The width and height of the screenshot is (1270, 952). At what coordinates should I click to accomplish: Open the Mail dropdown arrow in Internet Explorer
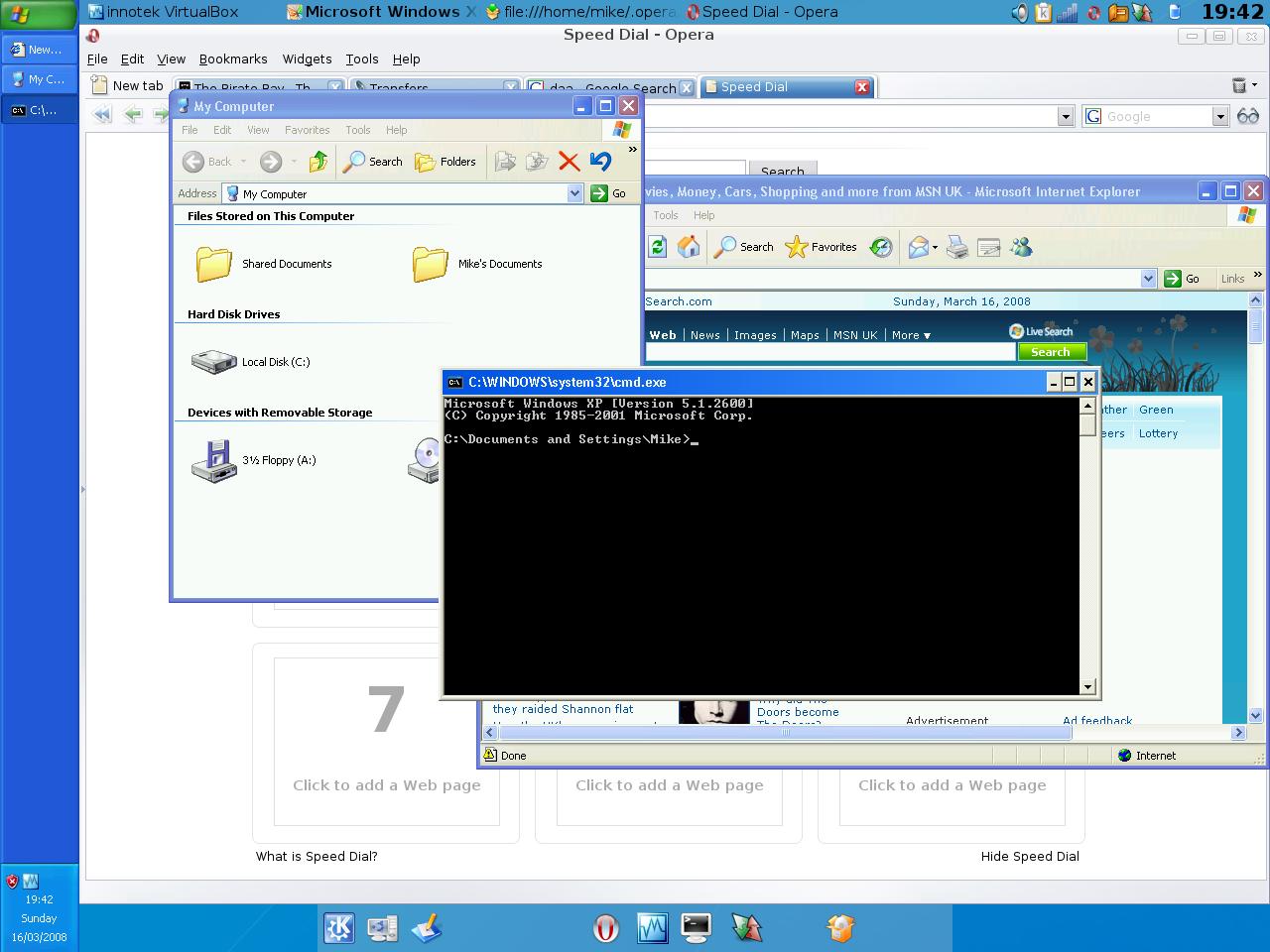(934, 247)
